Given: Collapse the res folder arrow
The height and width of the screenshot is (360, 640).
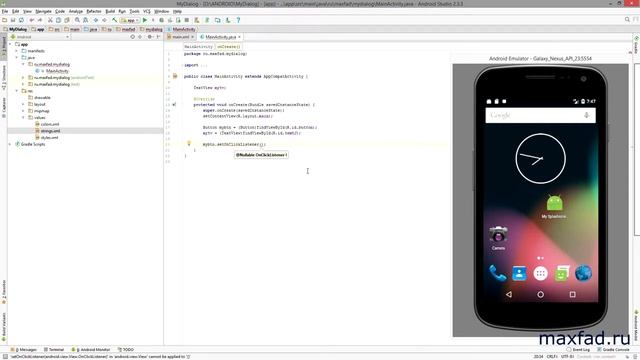Looking at the screenshot, I should tap(17, 91).
